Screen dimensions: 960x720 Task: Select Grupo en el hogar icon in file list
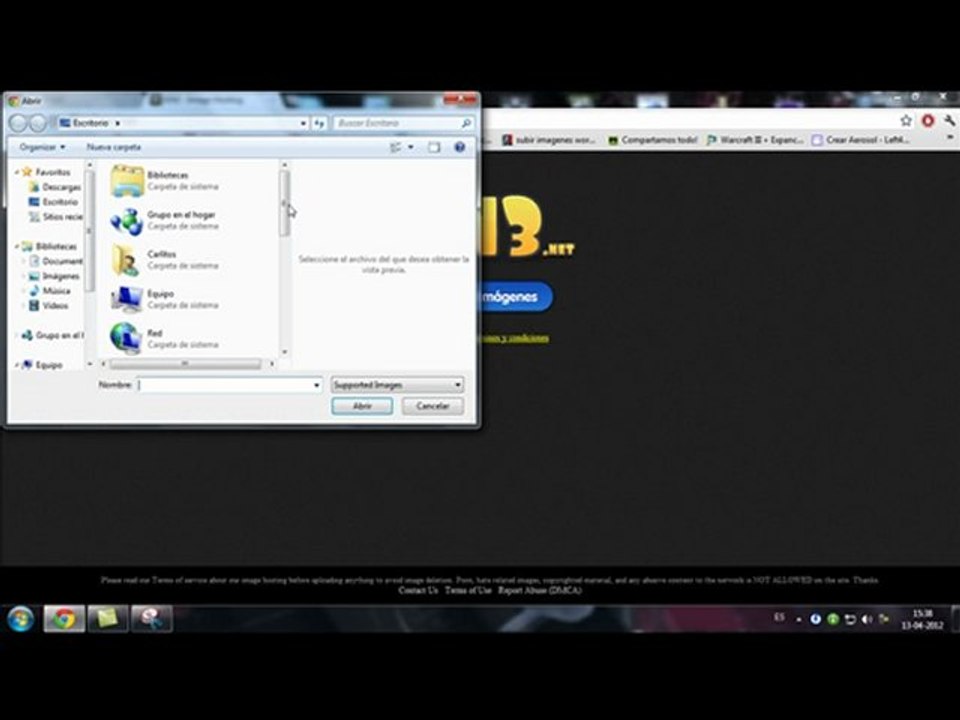click(x=127, y=221)
